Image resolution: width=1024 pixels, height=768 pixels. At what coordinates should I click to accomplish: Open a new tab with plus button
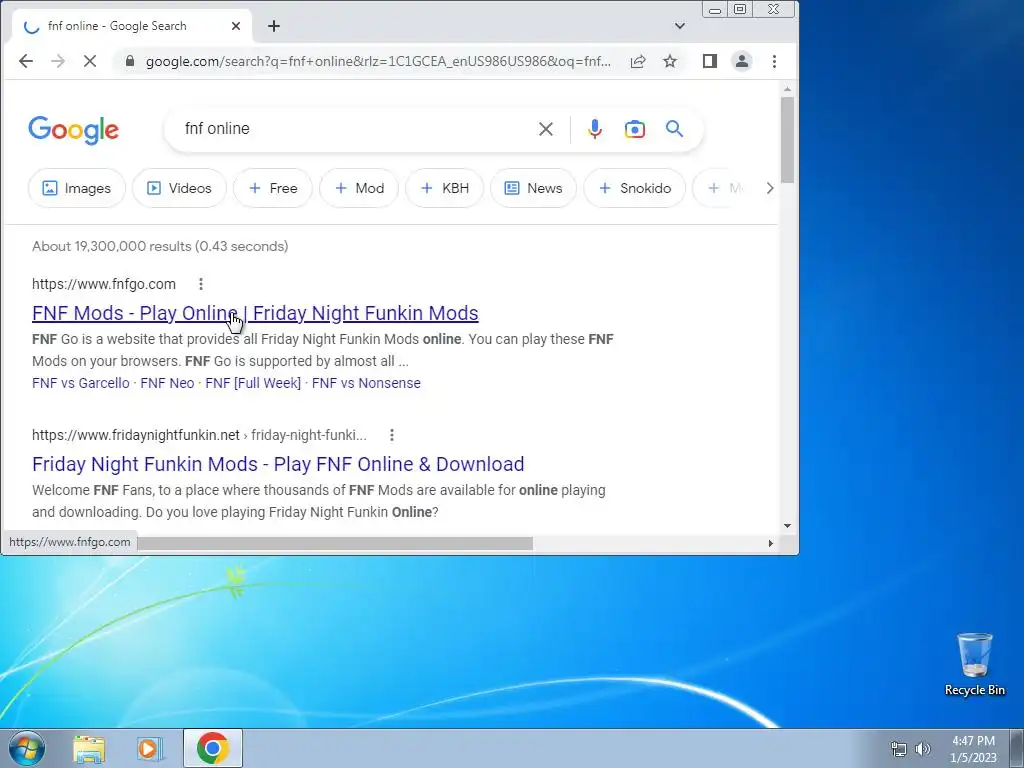coord(274,26)
